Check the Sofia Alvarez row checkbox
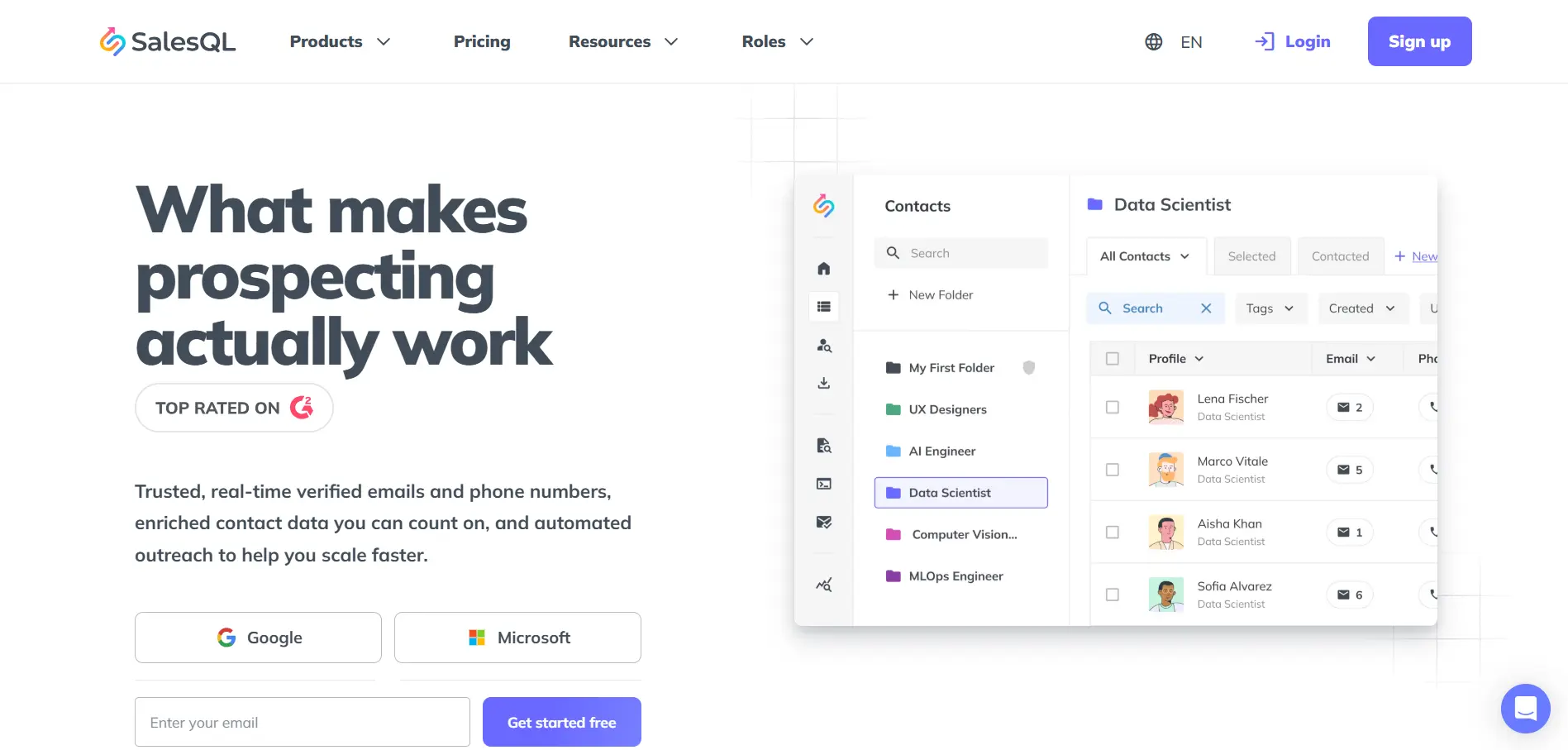 [x=1113, y=595]
